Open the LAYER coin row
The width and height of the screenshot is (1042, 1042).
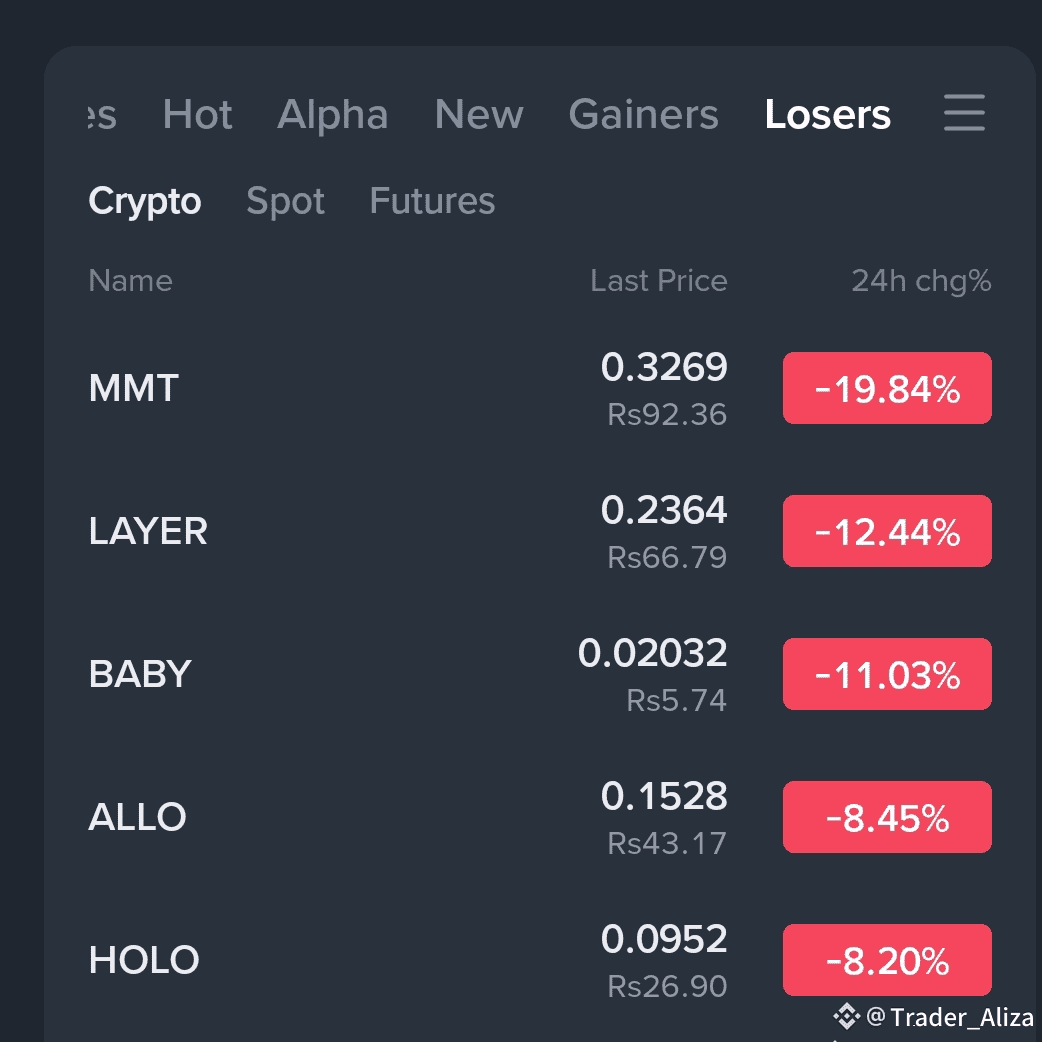pyautogui.click(x=540, y=531)
